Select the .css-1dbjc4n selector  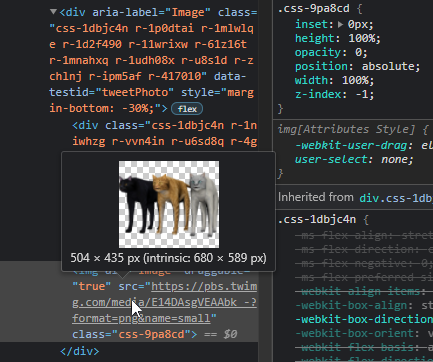pyautogui.click(x=317, y=219)
